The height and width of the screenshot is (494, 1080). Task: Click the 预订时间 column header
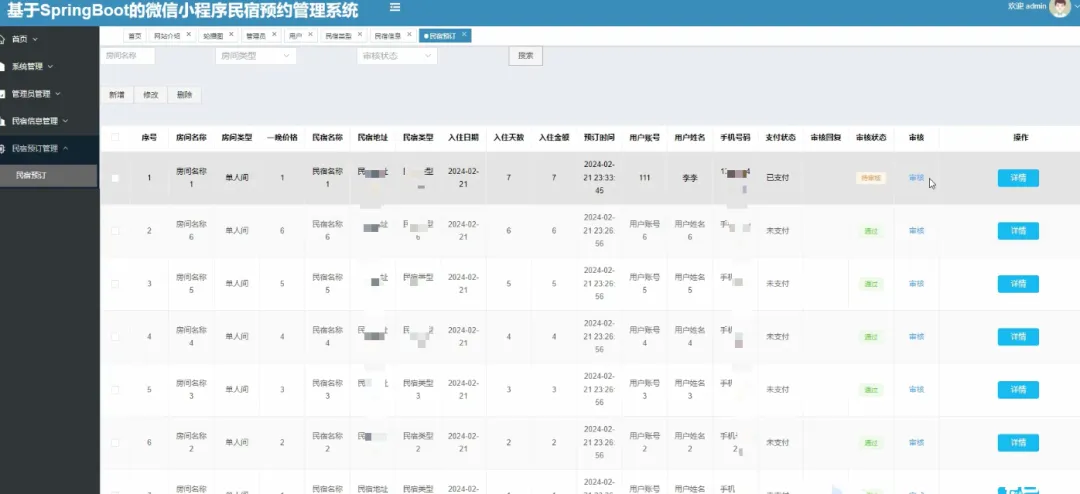coord(599,137)
